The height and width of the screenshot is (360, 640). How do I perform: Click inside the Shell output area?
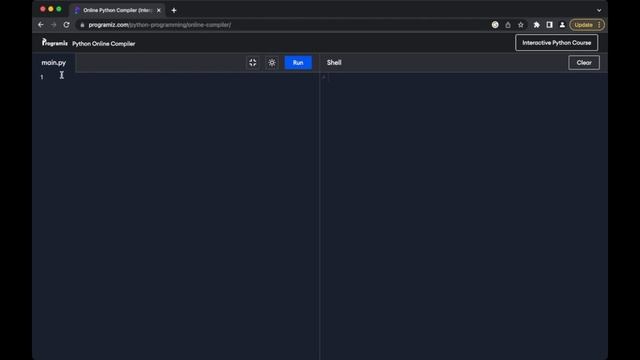tap(464, 216)
